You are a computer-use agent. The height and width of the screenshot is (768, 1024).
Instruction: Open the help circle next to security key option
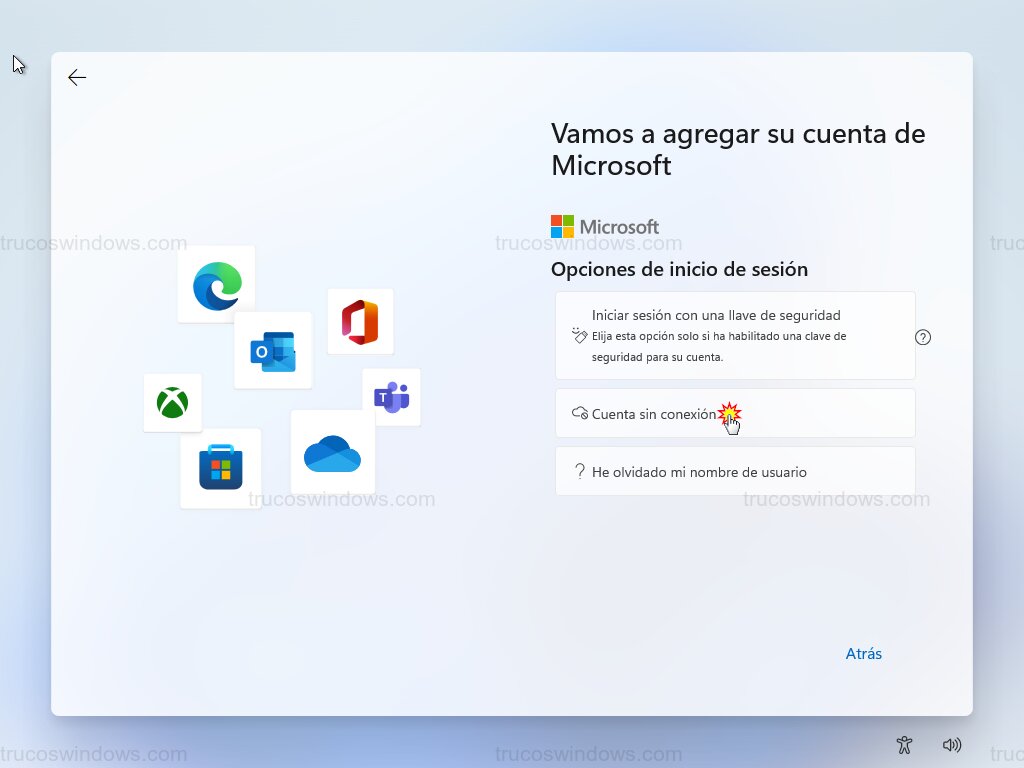pos(922,337)
